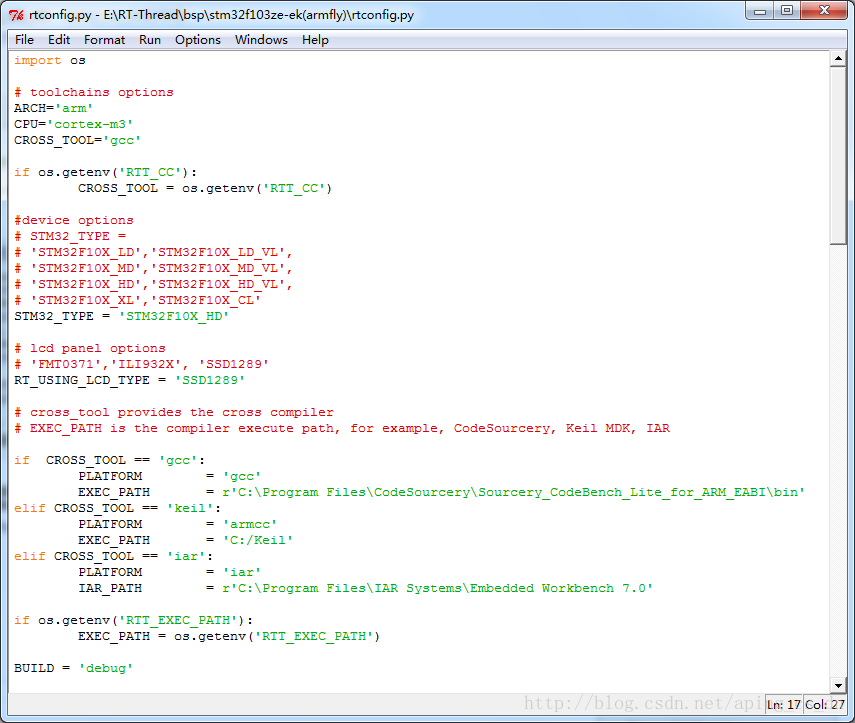Click the "if CROSS_TOOL == 'gcc':" line
The image size is (855, 723).
coord(110,460)
